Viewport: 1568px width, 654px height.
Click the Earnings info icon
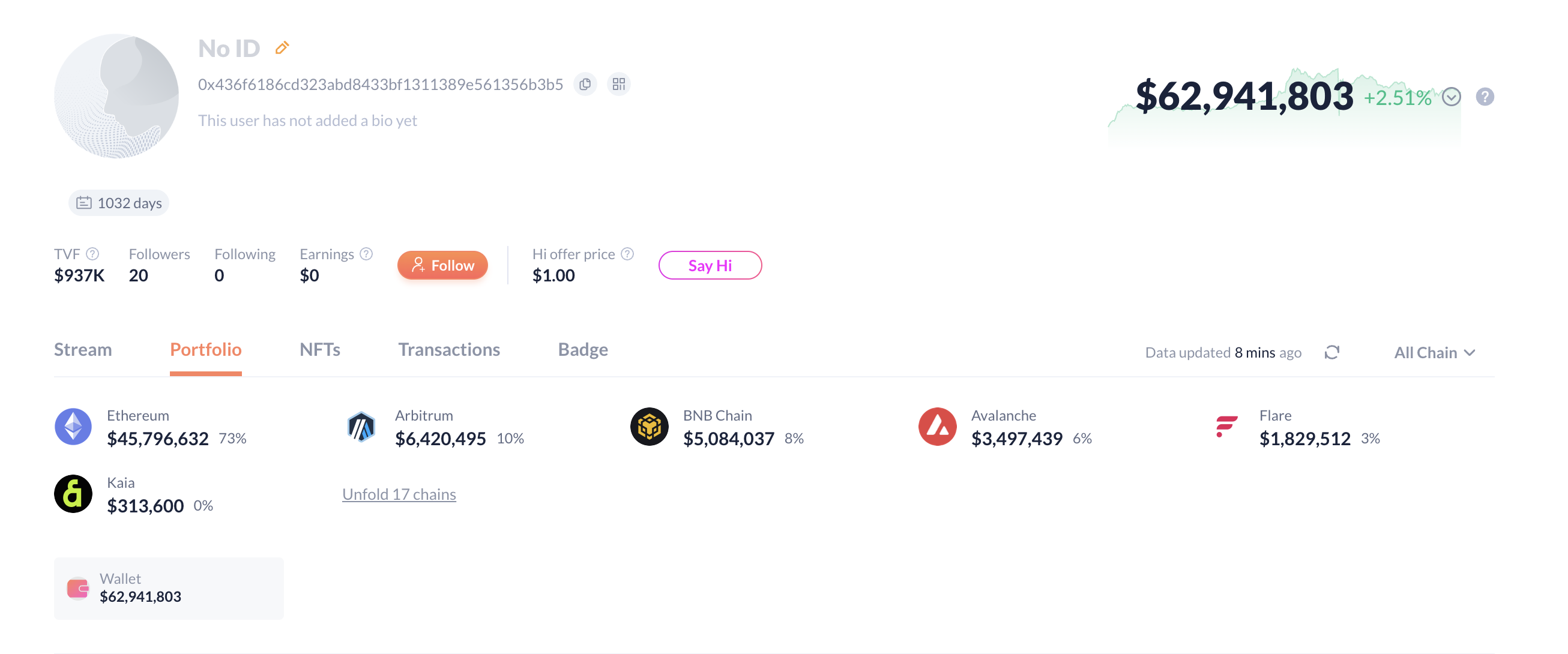pyautogui.click(x=366, y=254)
